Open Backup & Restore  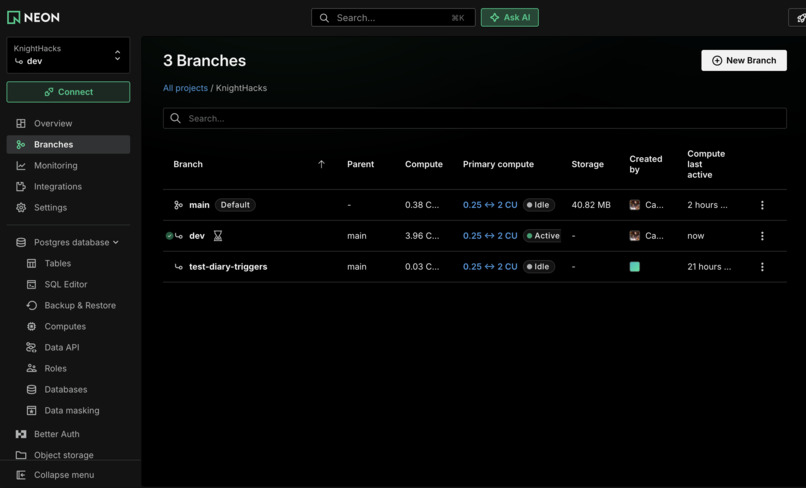click(80, 305)
